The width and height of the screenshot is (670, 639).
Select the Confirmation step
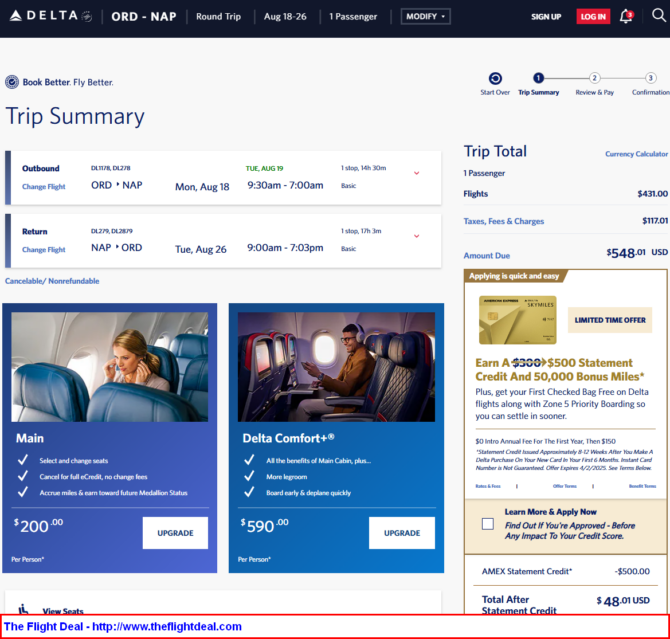click(x=650, y=78)
